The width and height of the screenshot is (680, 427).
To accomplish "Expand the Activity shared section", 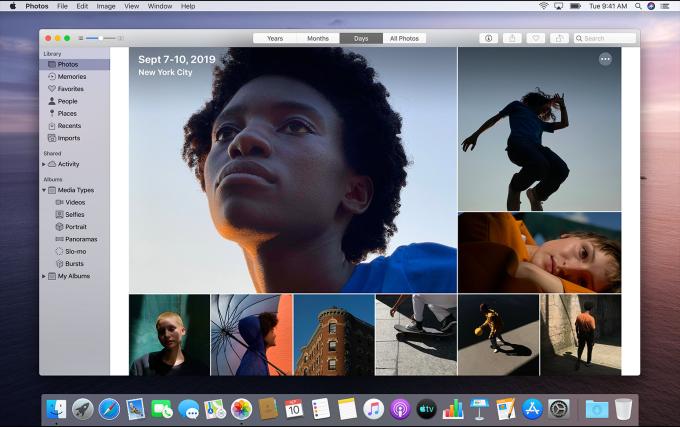I will point(43,164).
